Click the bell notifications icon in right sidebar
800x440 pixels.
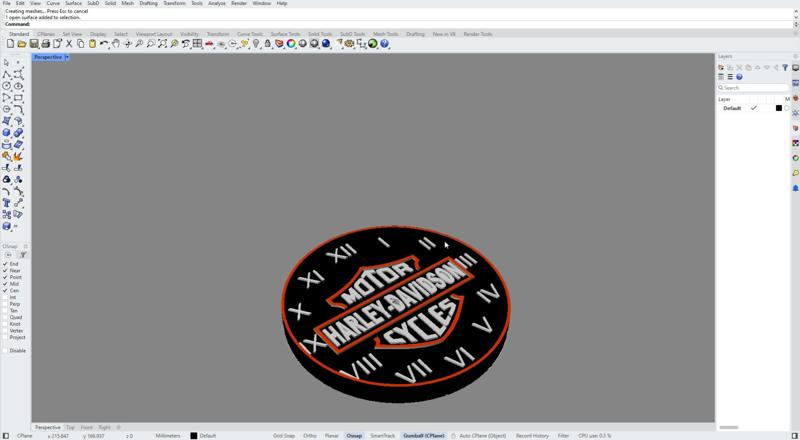[x=795, y=188]
